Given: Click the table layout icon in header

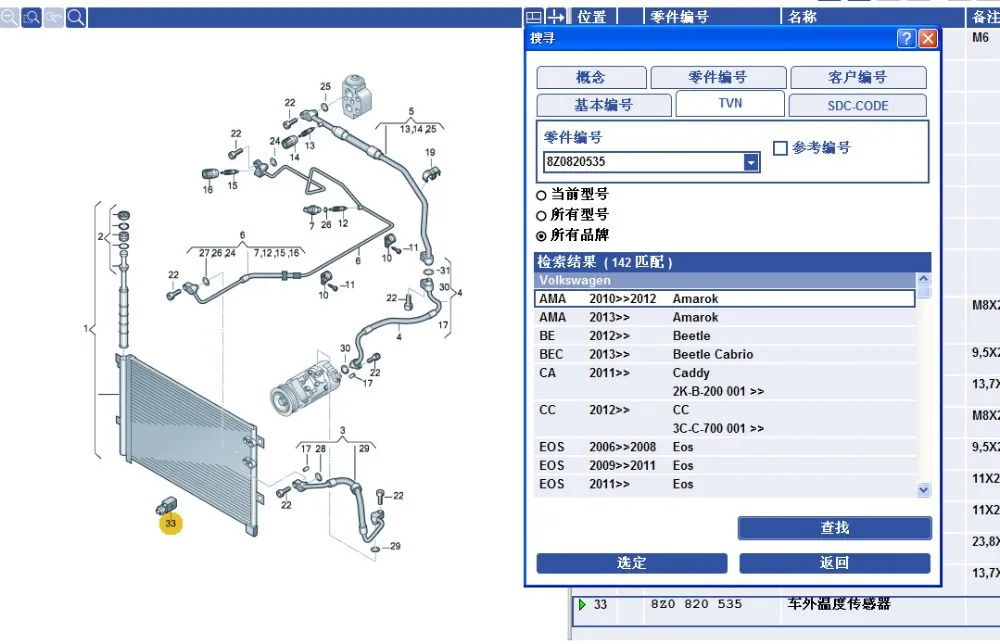Looking at the screenshot, I should [x=534, y=17].
